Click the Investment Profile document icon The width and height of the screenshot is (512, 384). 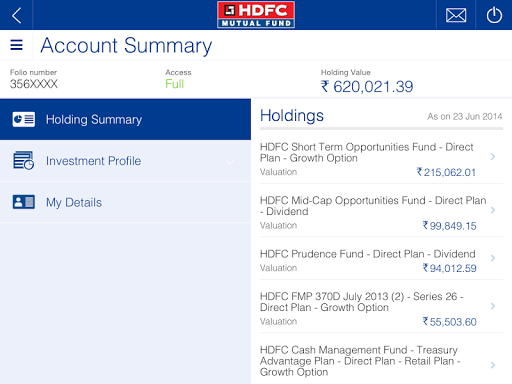coord(23,160)
